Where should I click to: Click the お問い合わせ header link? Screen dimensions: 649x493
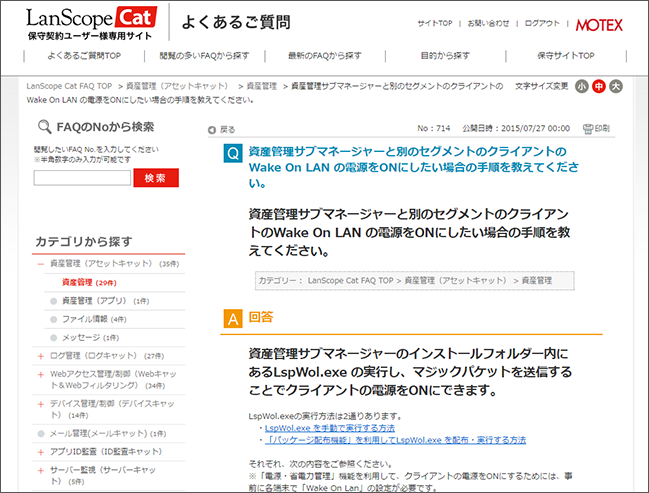(488, 24)
